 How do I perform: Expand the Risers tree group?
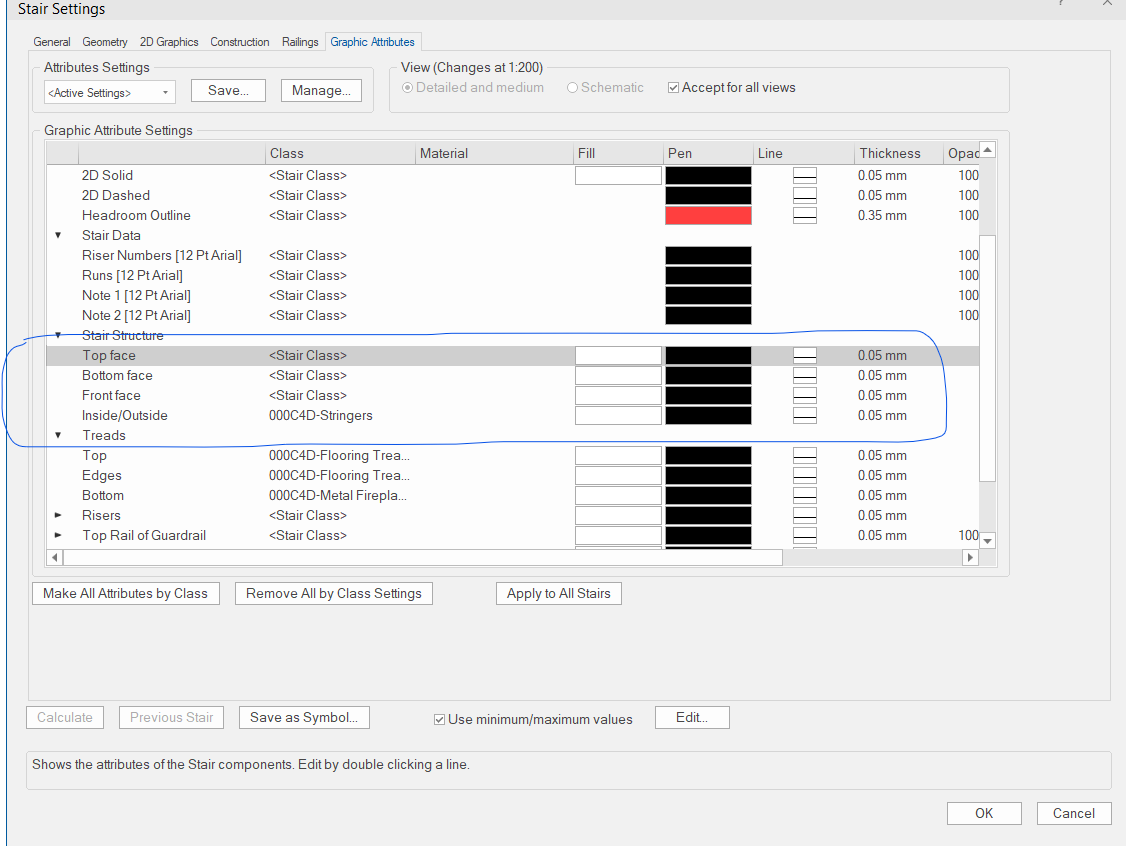click(x=58, y=515)
